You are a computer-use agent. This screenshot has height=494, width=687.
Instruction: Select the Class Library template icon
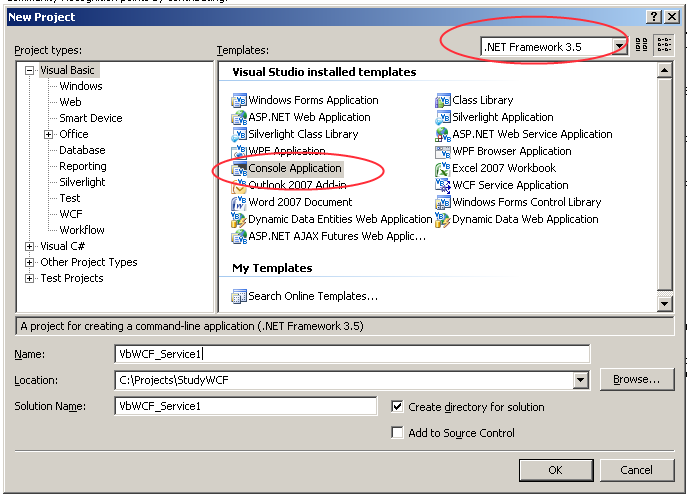click(x=443, y=100)
